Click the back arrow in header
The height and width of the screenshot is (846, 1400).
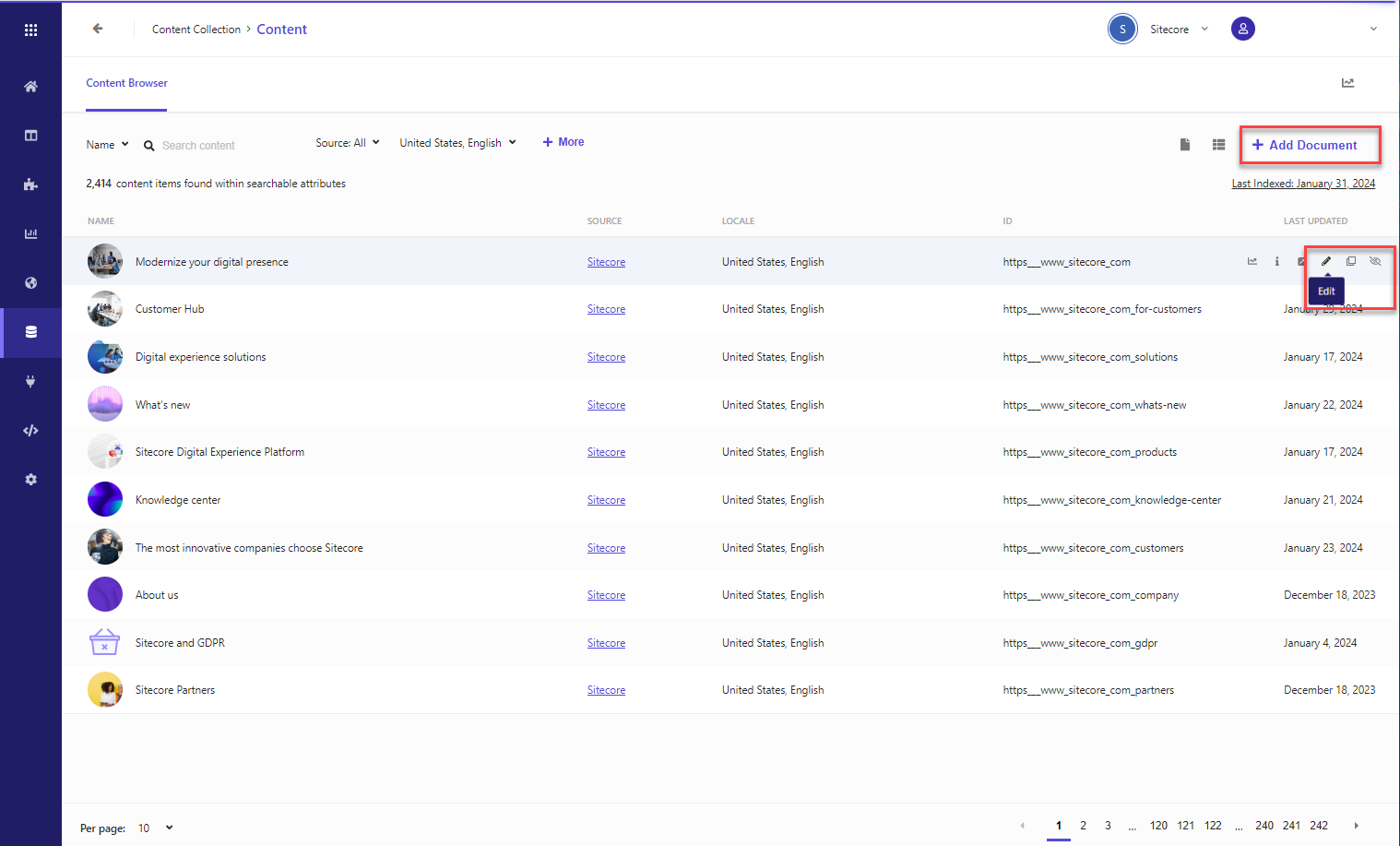tap(98, 29)
